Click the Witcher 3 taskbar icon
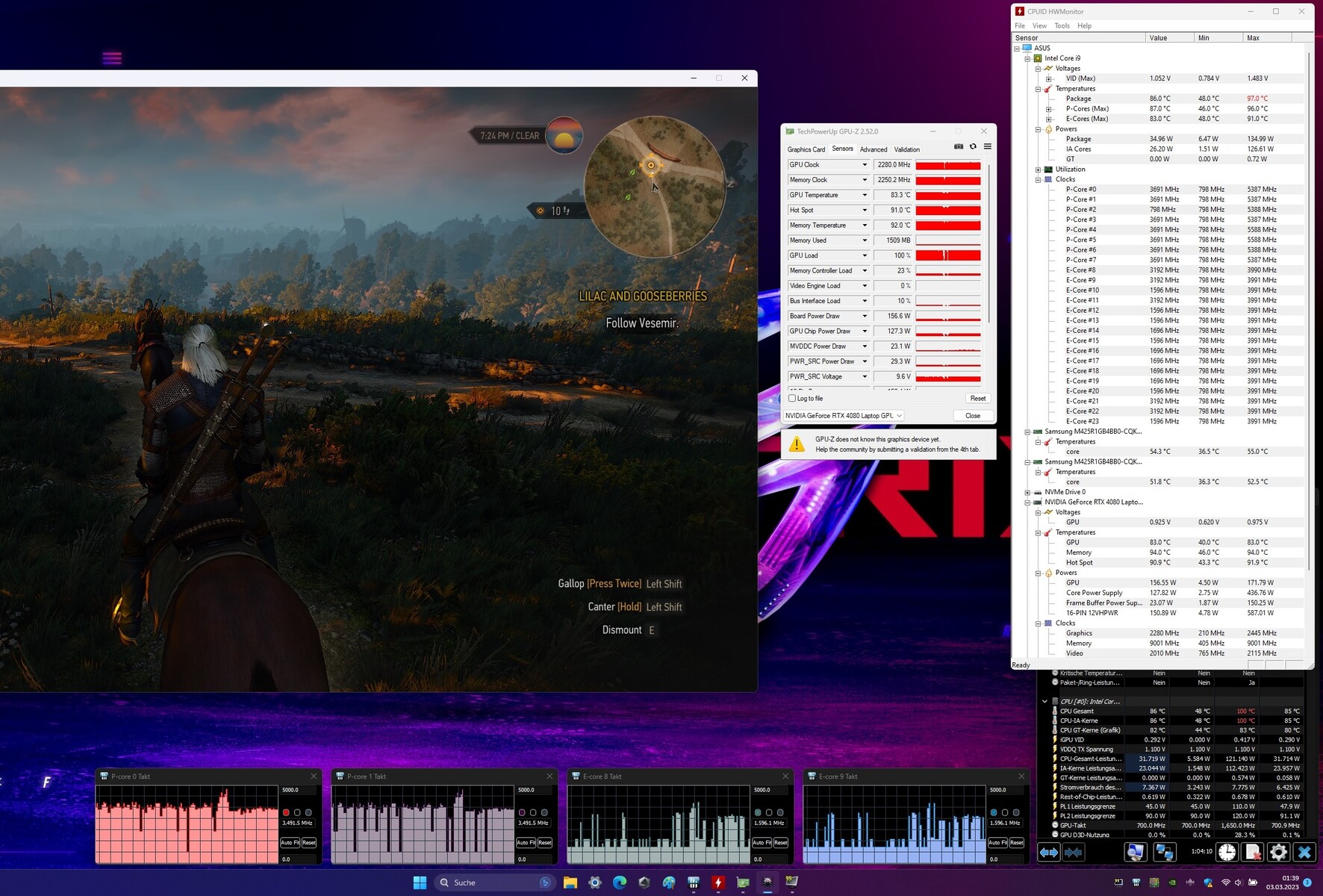Image resolution: width=1323 pixels, height=896 pixels. pyautogui.click(x=768, y=883)
